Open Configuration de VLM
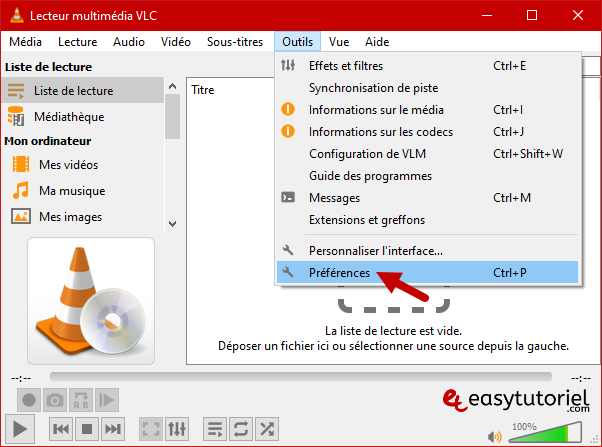This screenshot has width=602, height=447. tap(427, 154)
